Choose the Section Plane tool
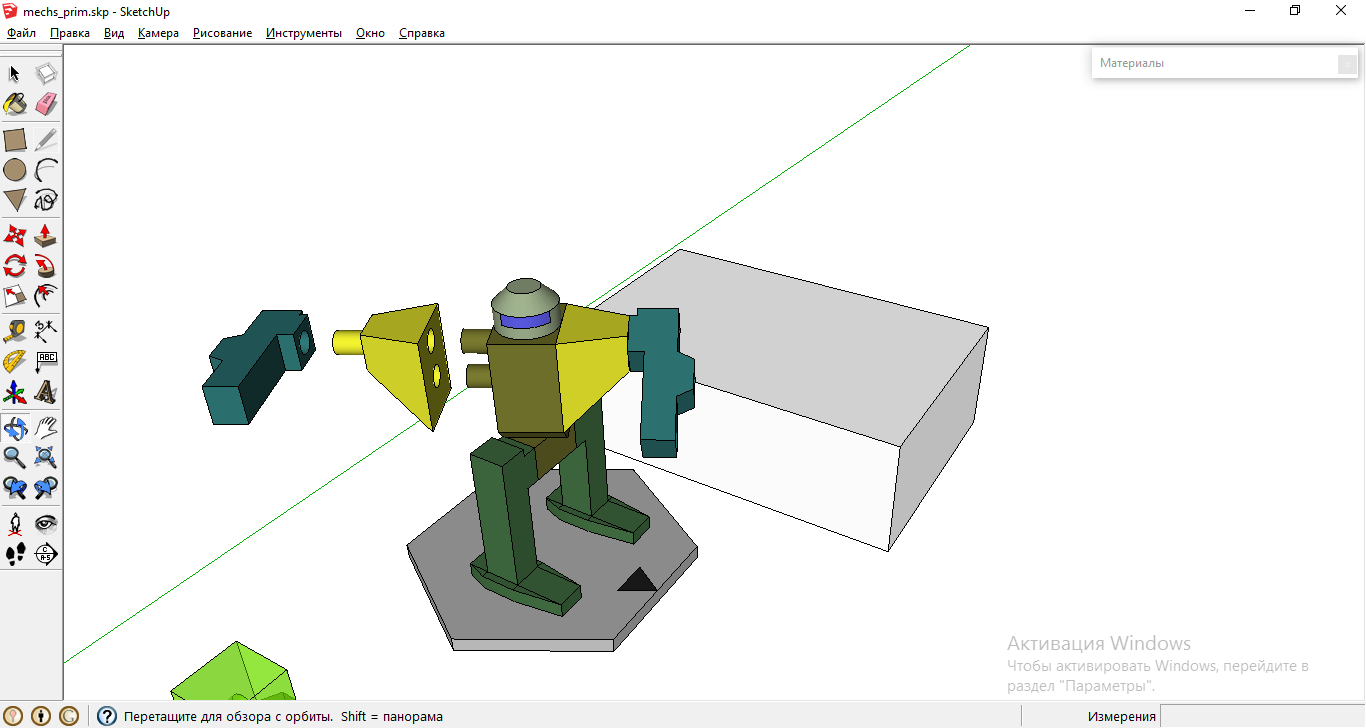 point(46,553)
